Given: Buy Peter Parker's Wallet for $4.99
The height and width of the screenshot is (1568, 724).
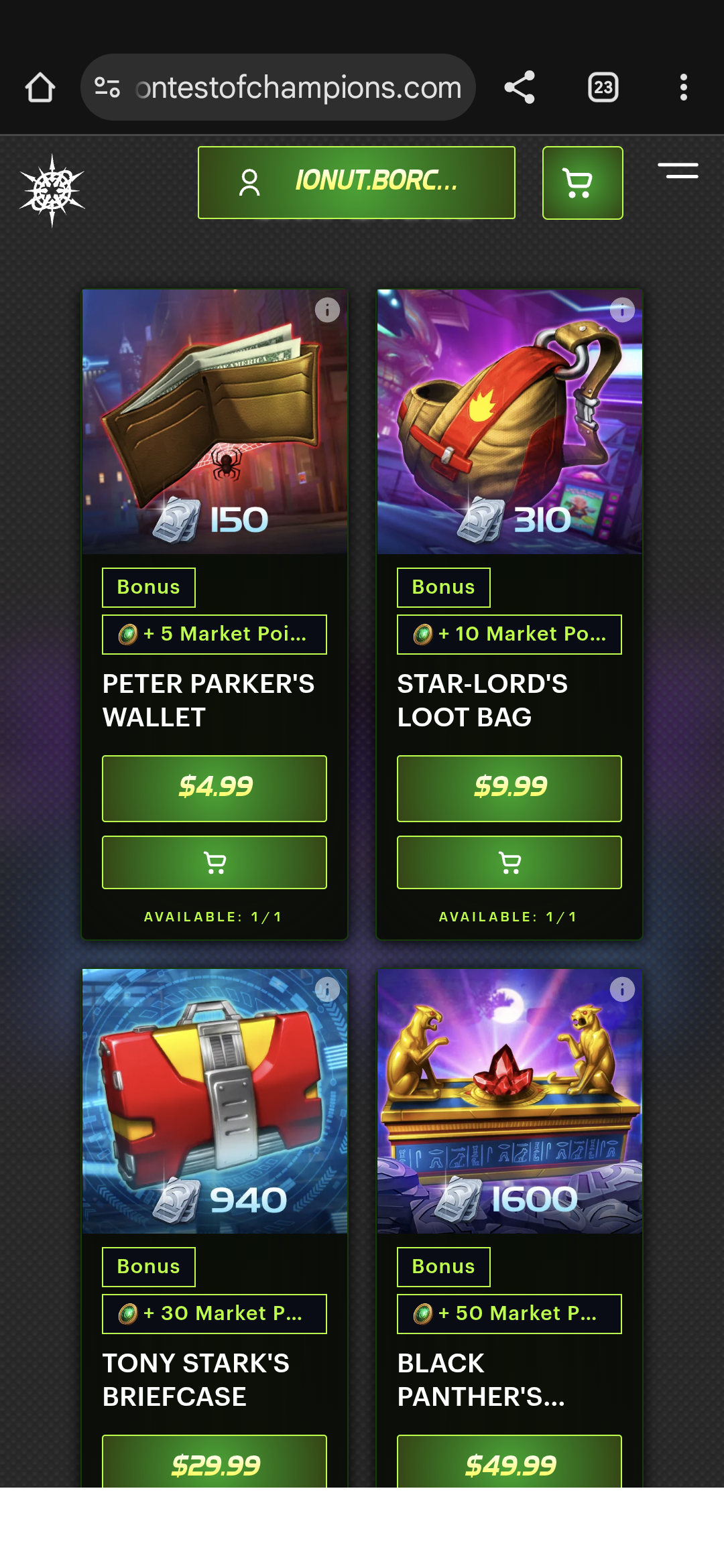Looking at the screenshot, I should point(215,789).
